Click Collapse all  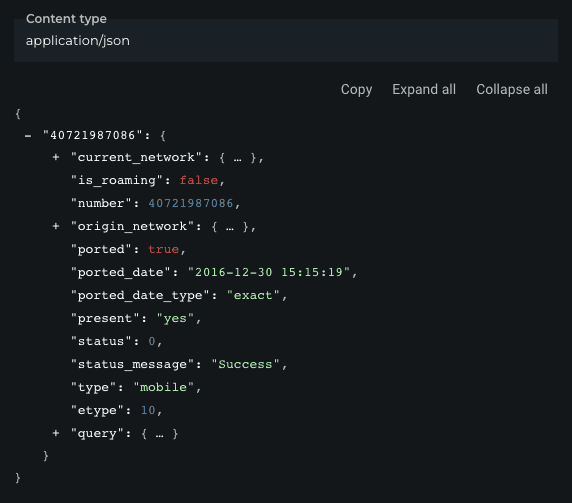(x=512, y=89)
